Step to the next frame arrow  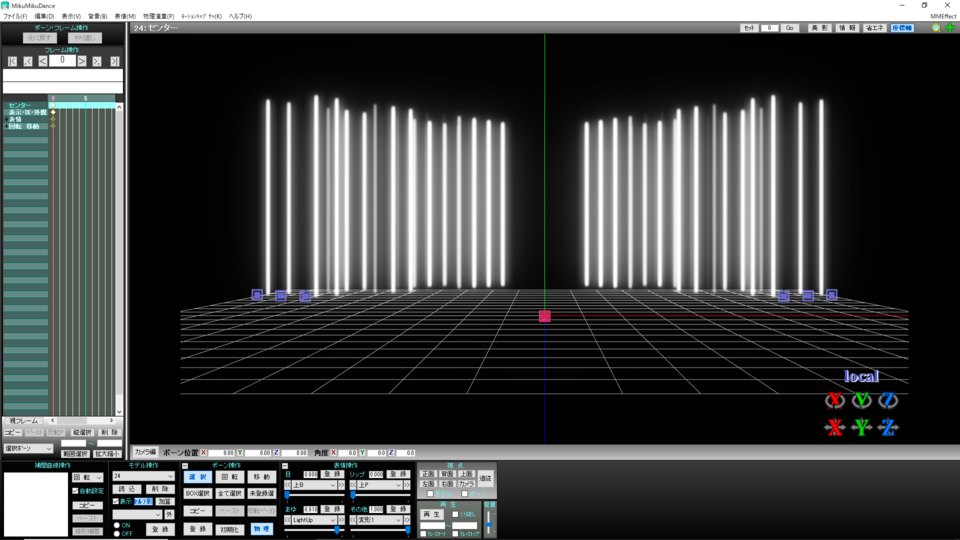pos(81,61)
